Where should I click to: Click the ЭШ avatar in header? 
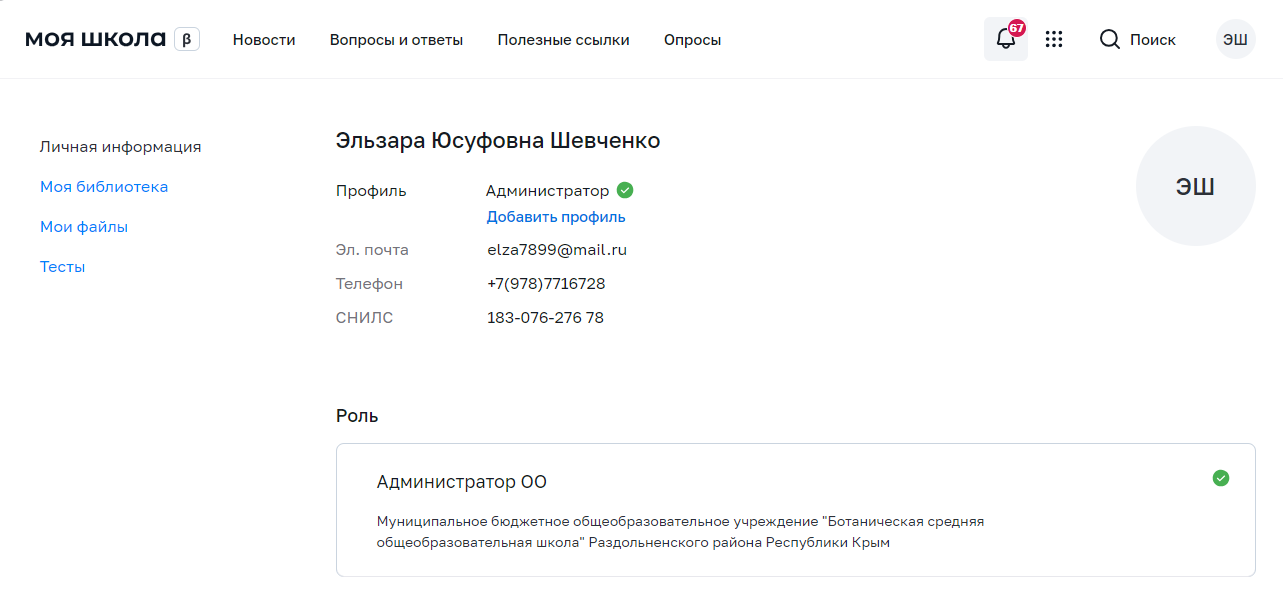1235,40
